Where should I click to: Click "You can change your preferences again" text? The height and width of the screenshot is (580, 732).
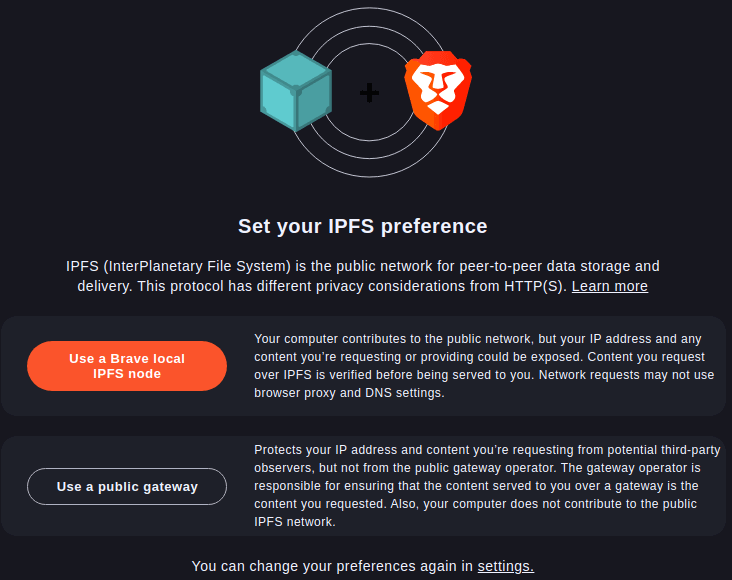(x=332, y=566)
